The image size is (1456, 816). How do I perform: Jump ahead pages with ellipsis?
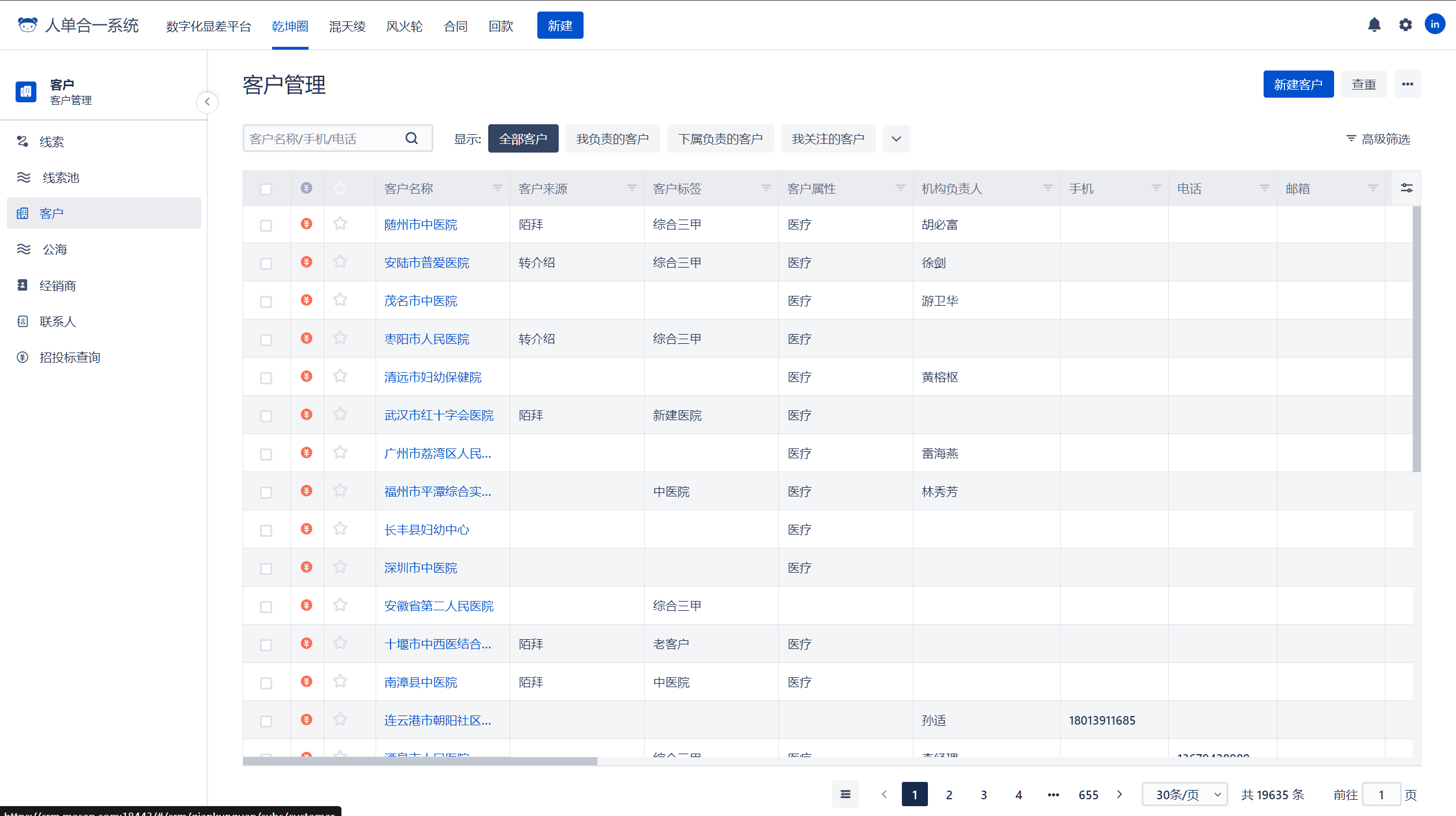pos(1053,795)
